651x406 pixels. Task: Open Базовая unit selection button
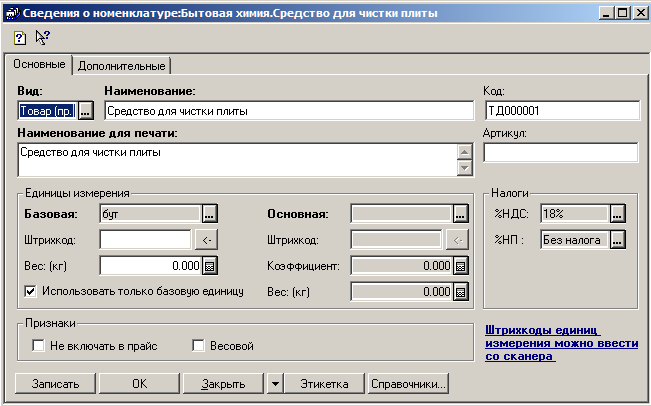tap(209, 213)
